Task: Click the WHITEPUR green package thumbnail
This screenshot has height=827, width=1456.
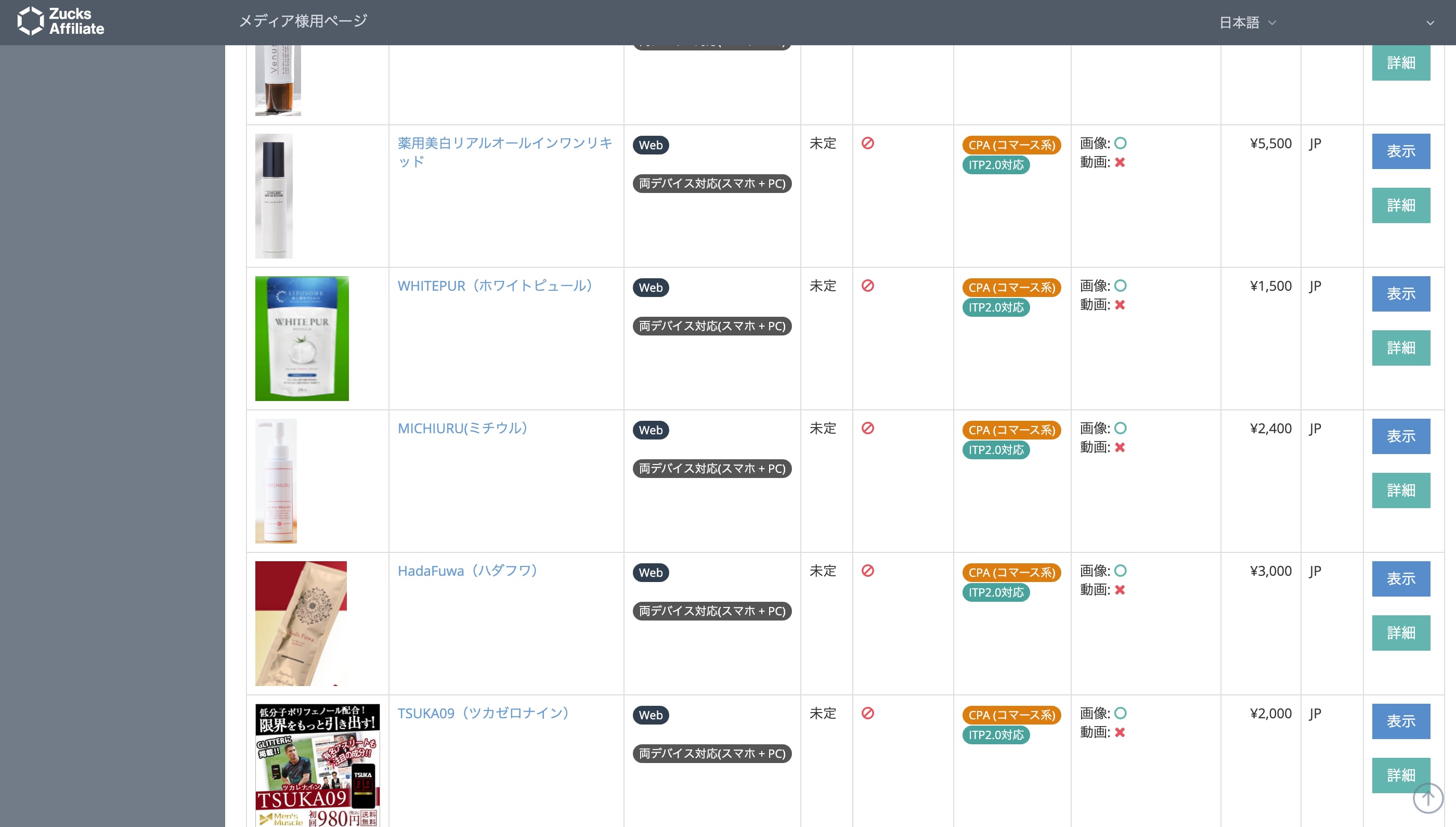Action: tap(302, 339)
